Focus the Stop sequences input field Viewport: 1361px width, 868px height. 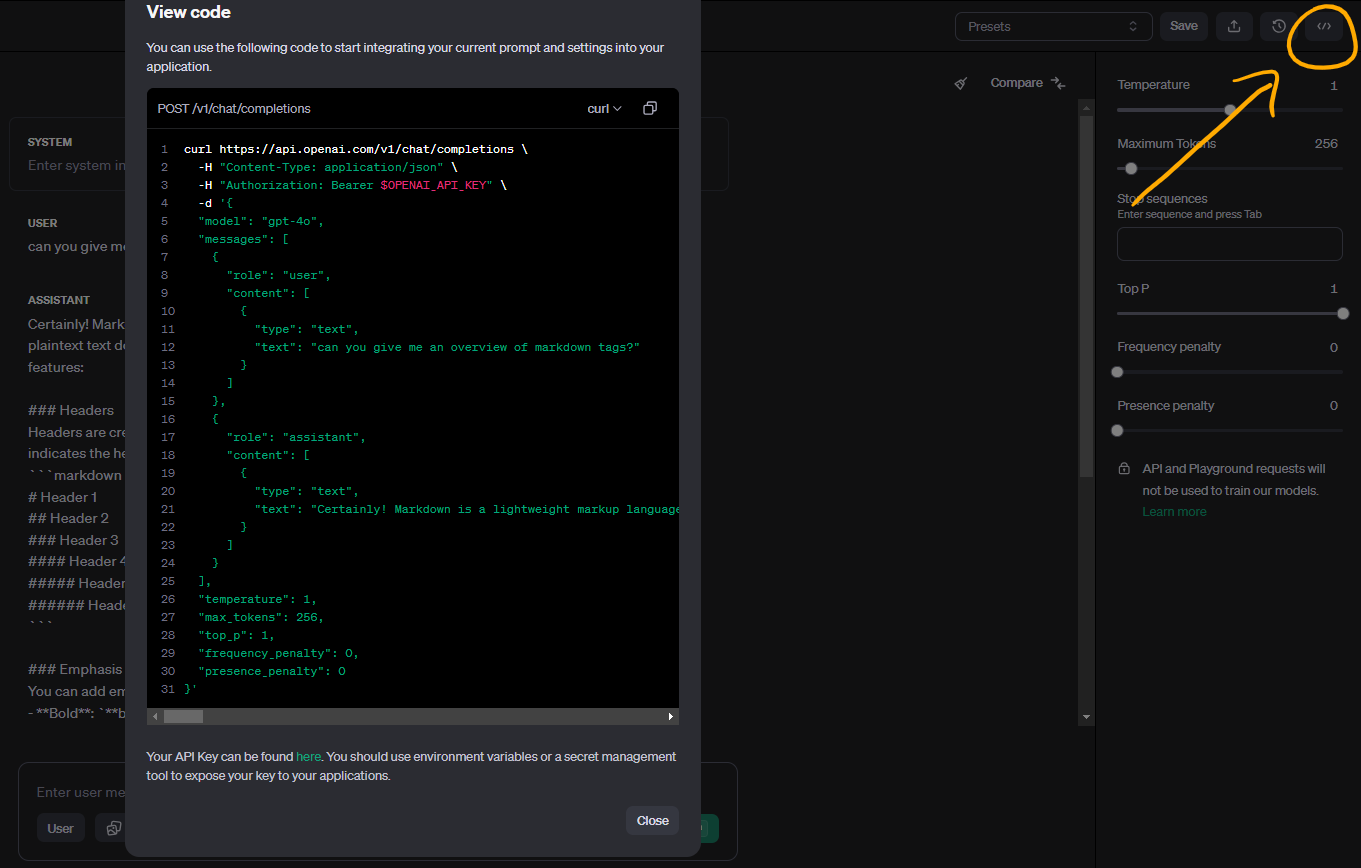click(1229, 244)
